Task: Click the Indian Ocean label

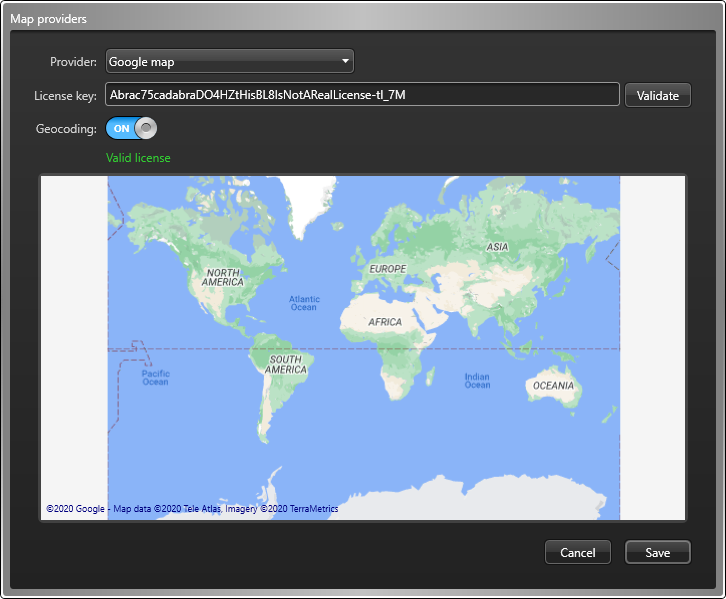Action: 477,380
